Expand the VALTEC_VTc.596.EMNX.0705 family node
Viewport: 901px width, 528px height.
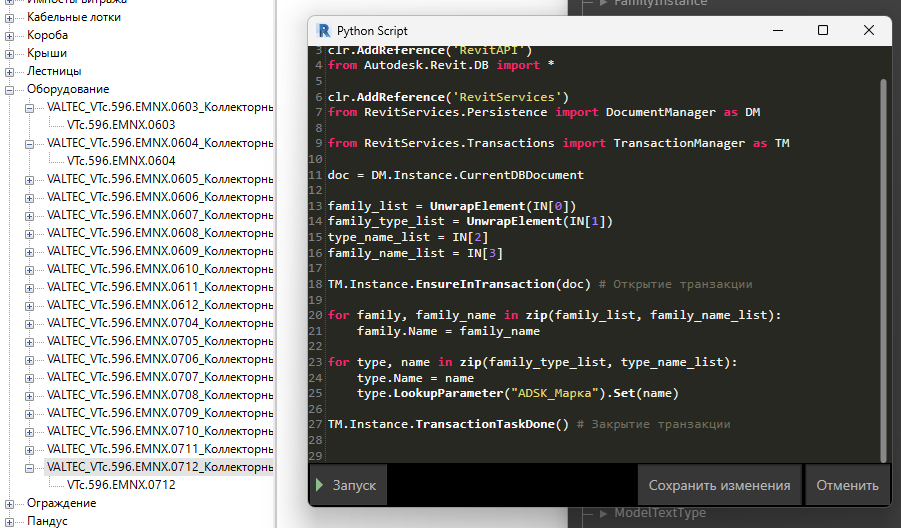[29, 342]
